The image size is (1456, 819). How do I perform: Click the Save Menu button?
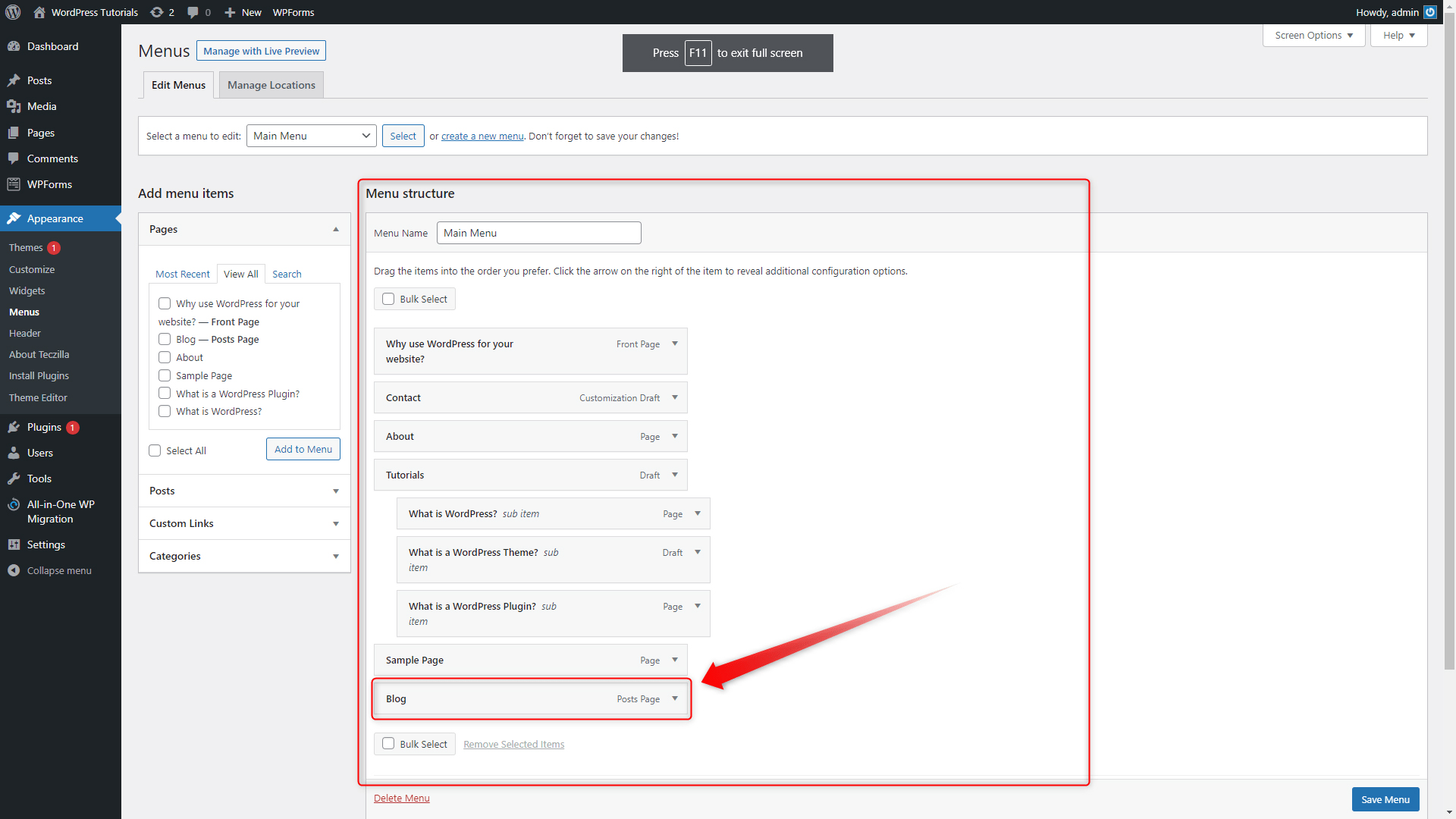tap(1385, 799)
